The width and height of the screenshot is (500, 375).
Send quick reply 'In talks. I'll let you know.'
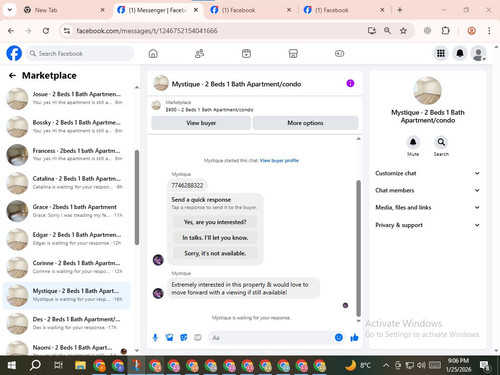click(215, 238)
